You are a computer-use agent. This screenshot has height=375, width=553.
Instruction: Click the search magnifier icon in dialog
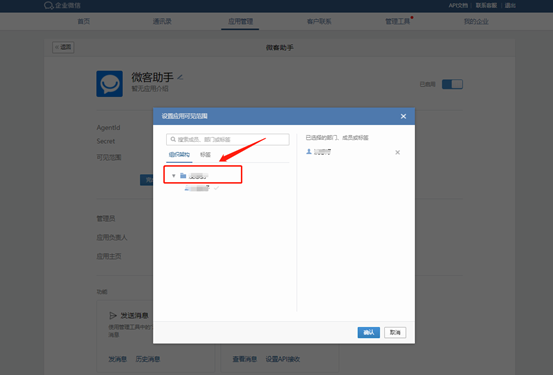[x=173, y=139]
